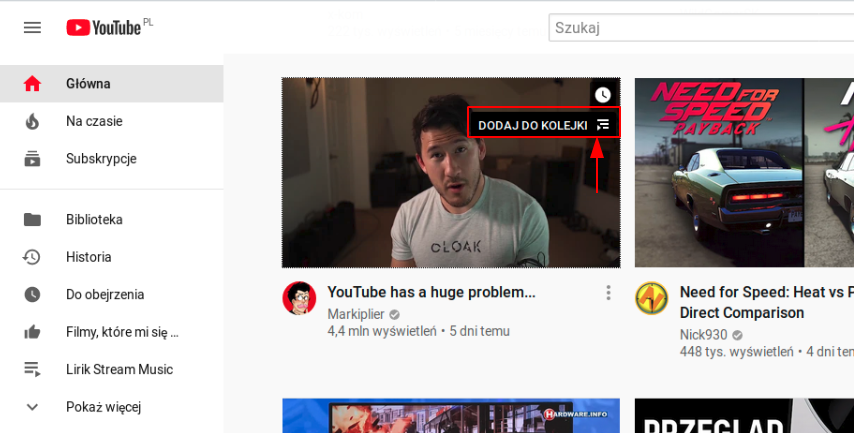Viewport: 854px width, 433px height.
Task: Open Markiplier channel avatar
Action: tap(299, 298)
